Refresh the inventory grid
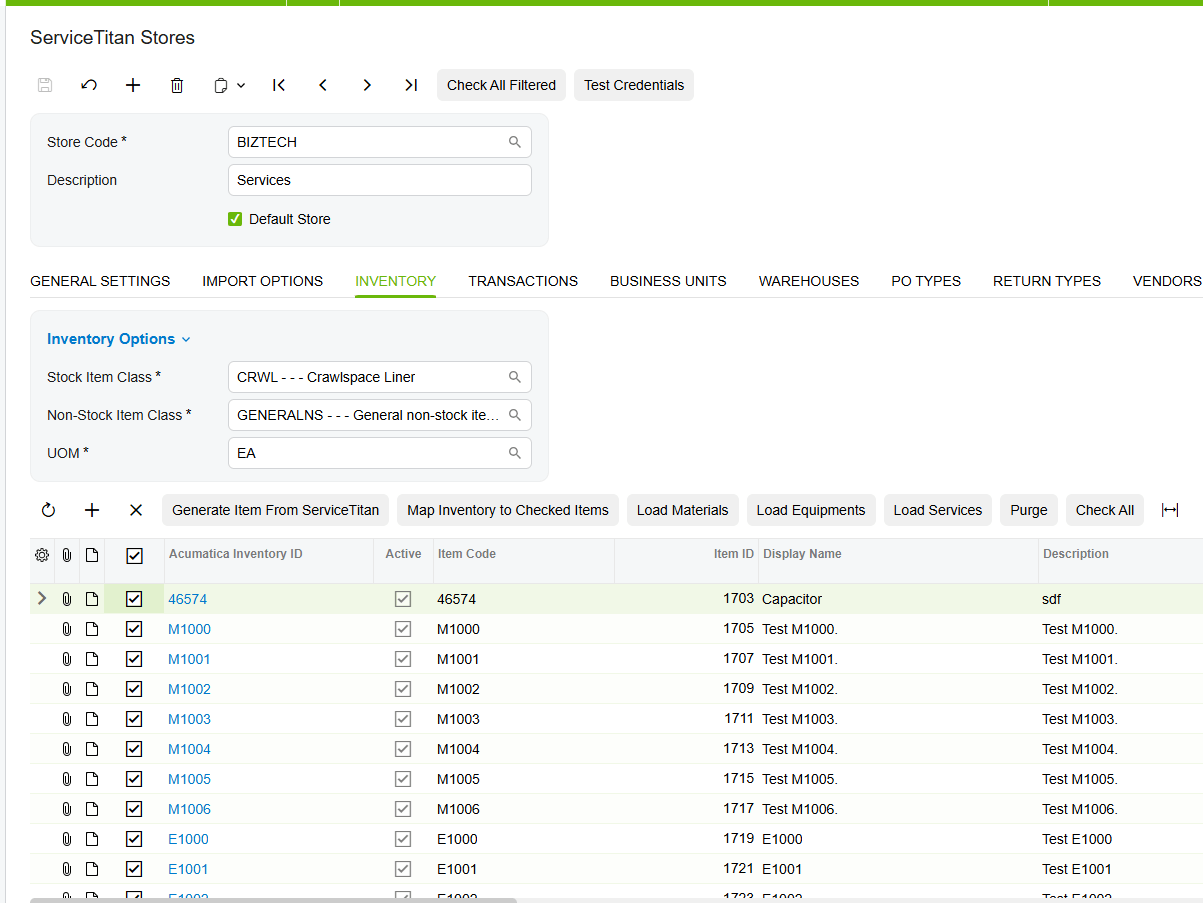This screenshot has height=903, width=1203. (48, 510)
